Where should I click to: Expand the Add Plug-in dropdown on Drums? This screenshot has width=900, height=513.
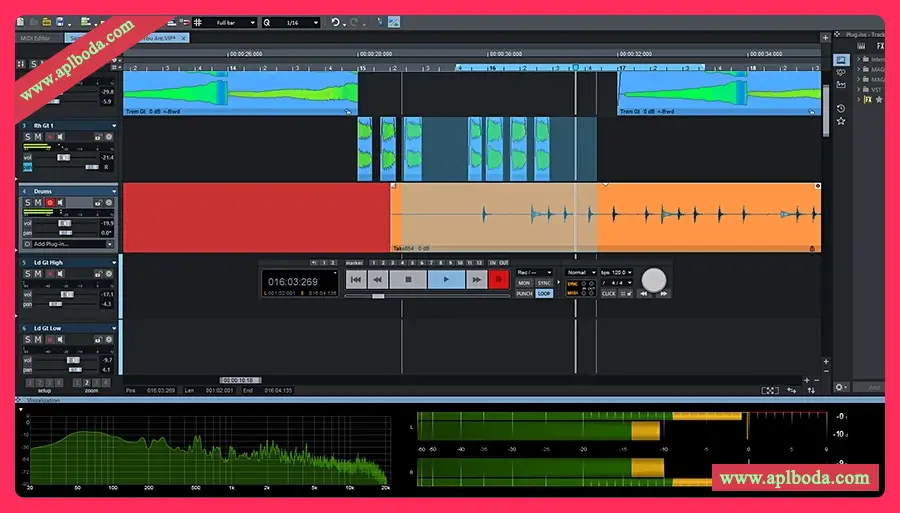click(x=110, y=244)
